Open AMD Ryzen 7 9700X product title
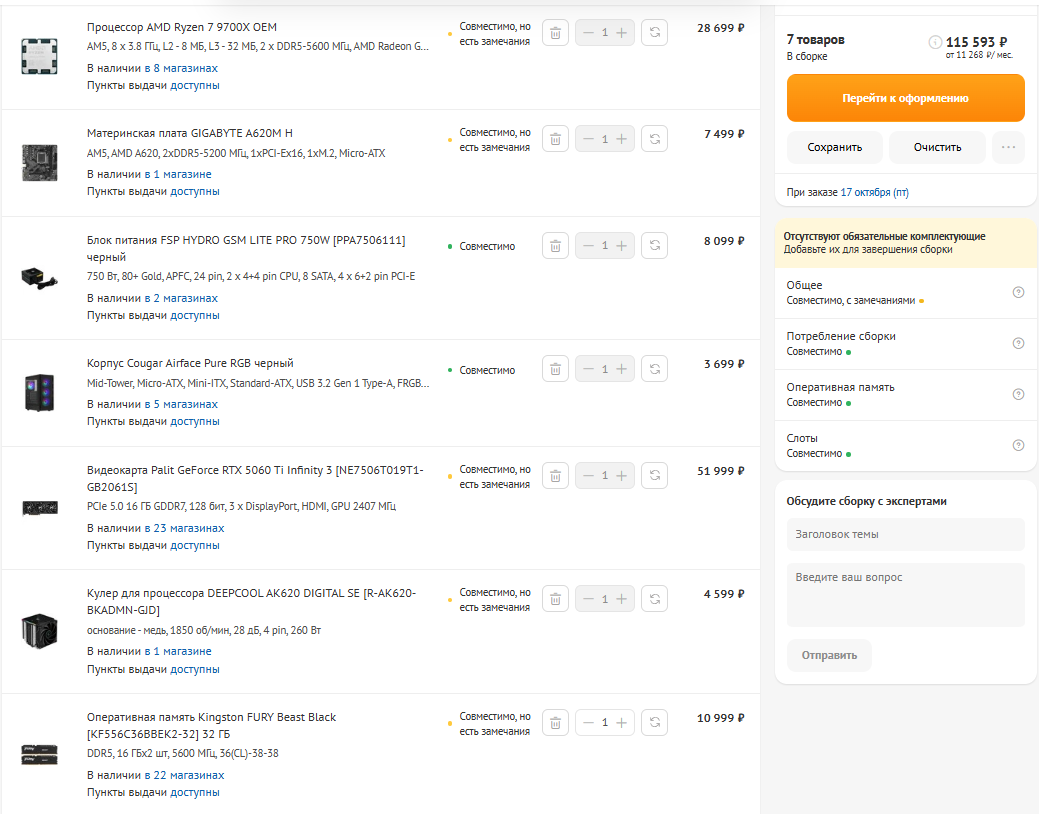 182,27
